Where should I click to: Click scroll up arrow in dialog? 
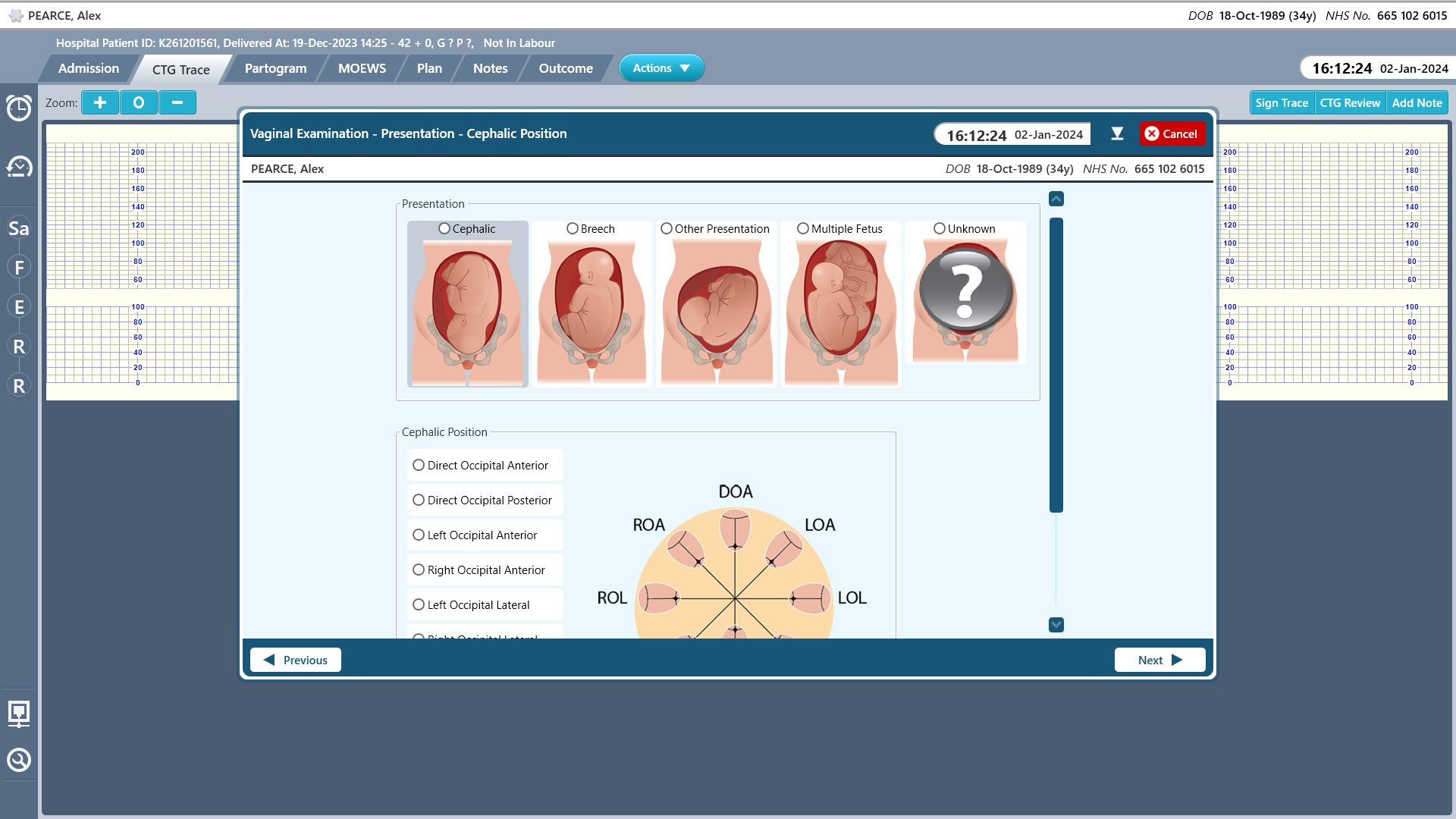pyautogui.click(x=1056, y=199)
